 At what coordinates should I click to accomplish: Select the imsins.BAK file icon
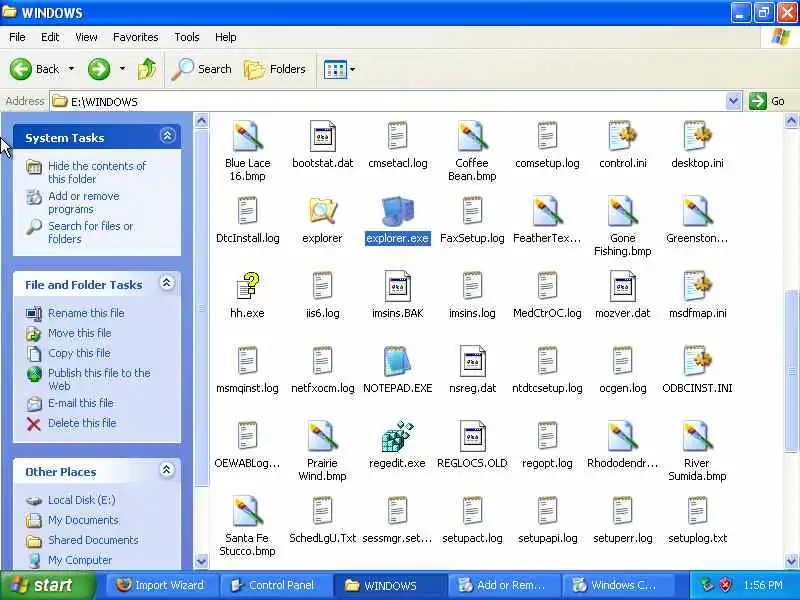(397, 286)
